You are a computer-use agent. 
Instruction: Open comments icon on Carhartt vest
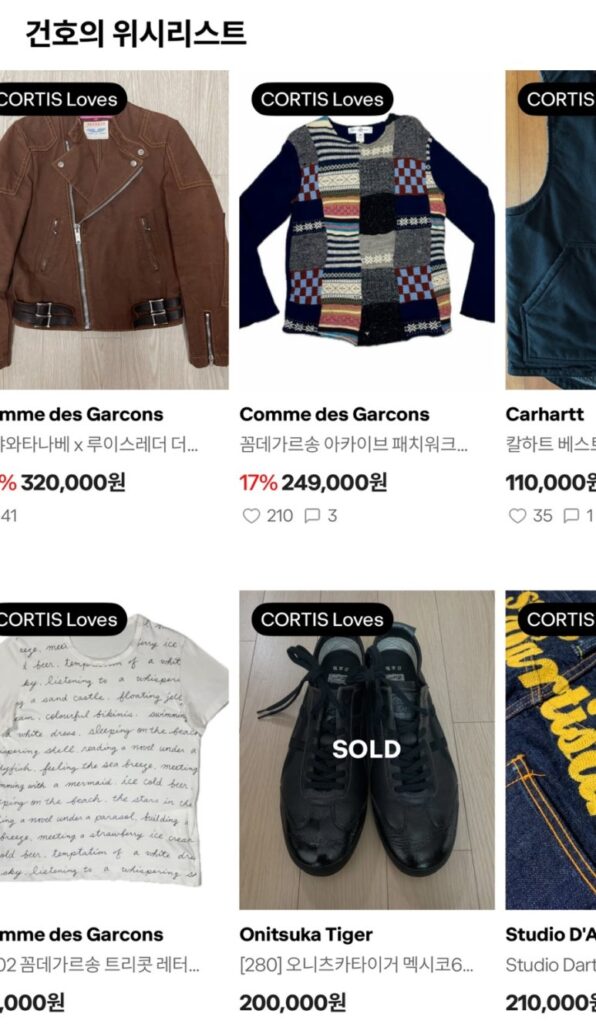(x=571, y=516)
